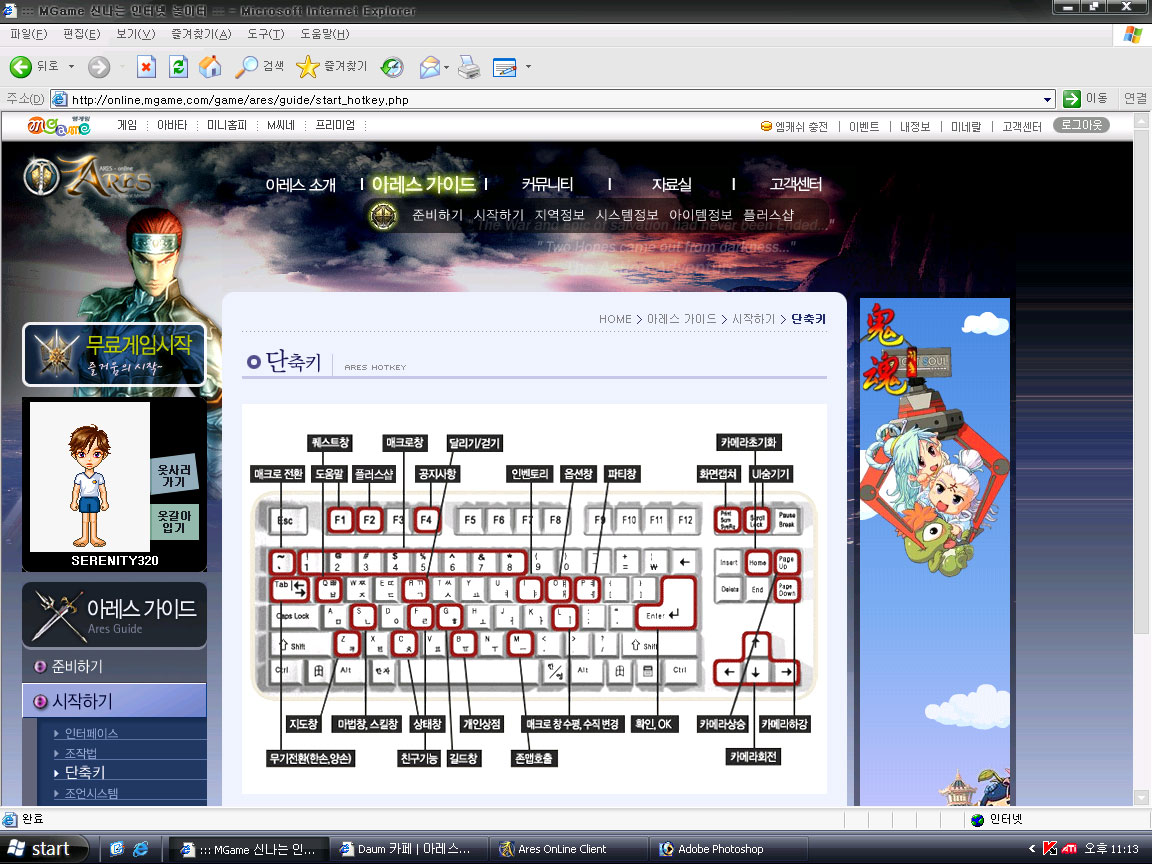This screenshot has width=1152, height=864.
Task: Click the 로그아웃 logout button
Action: (1081, 125)
